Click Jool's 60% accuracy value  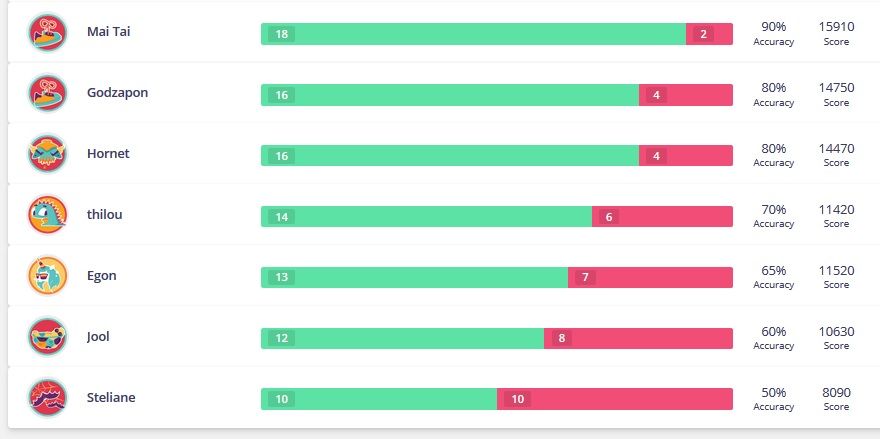(x=773, y=332)
